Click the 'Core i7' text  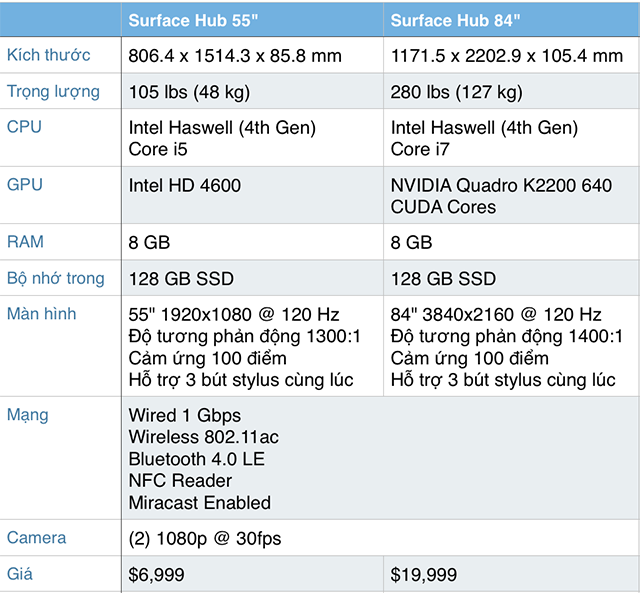[420, 149]
